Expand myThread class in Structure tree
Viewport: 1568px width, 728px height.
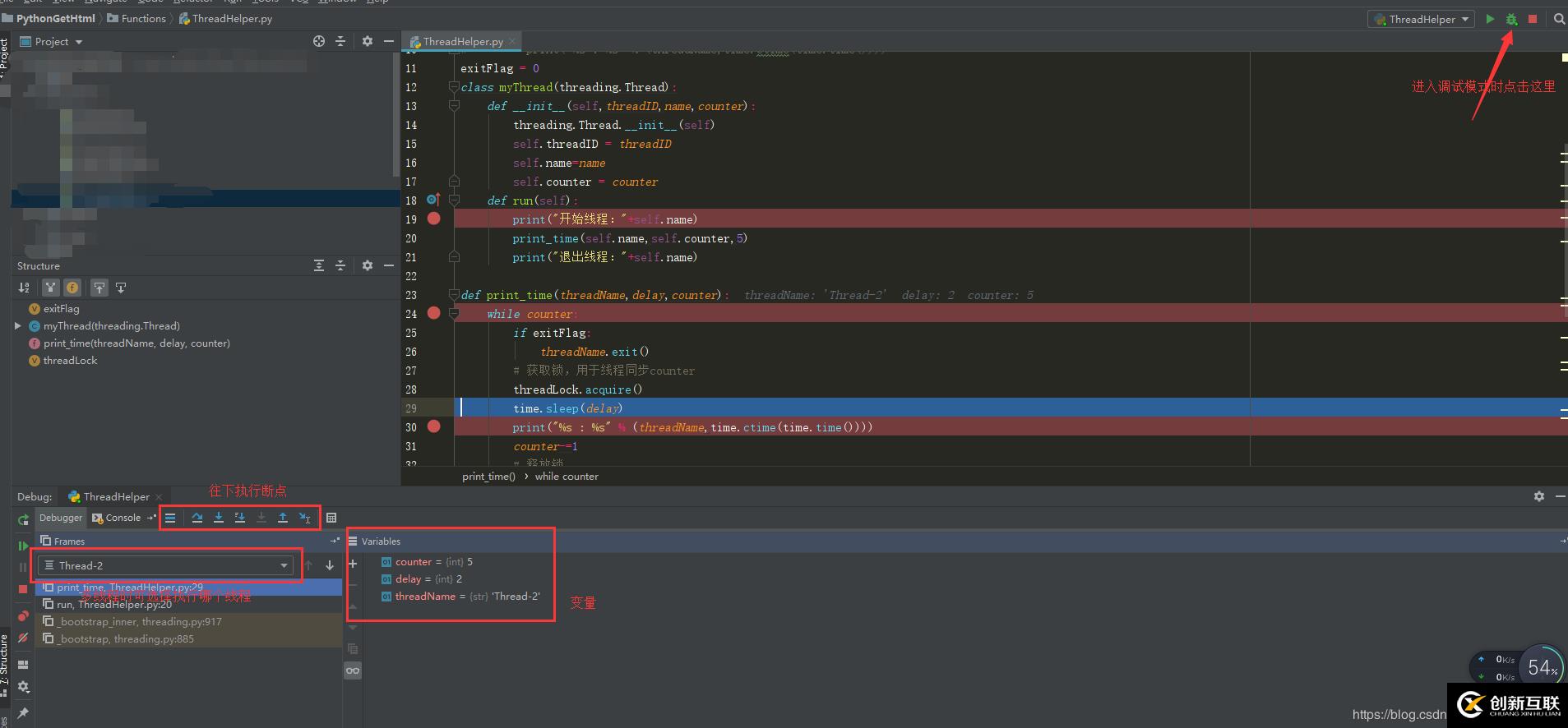(18, 326)
